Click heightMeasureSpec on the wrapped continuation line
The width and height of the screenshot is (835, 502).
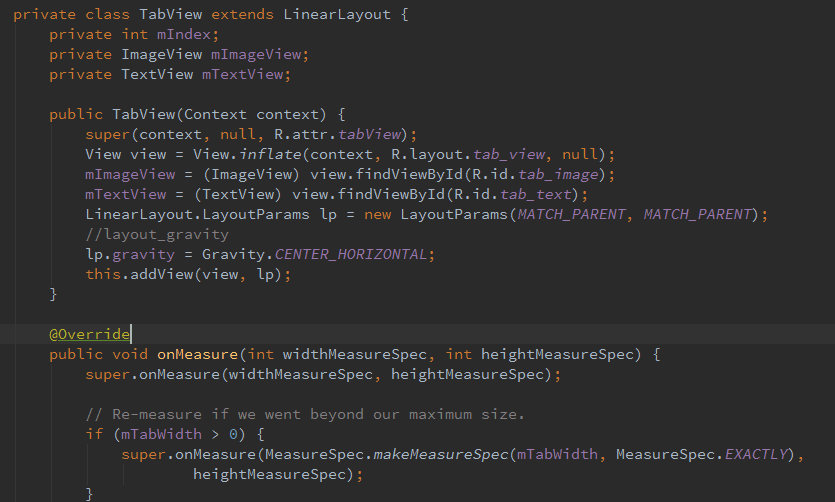tap(269, 474)
